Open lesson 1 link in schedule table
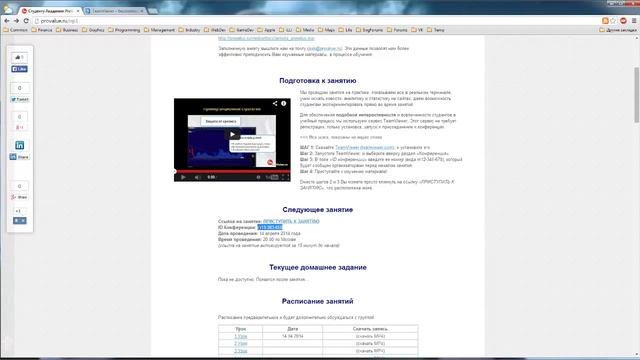The width and height of the screenshot is (640, 360). tap(240, 336)
